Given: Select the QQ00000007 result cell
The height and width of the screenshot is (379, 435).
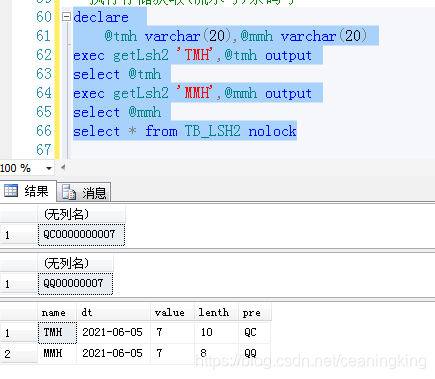Looking at the screenshot, I should 75,284.
